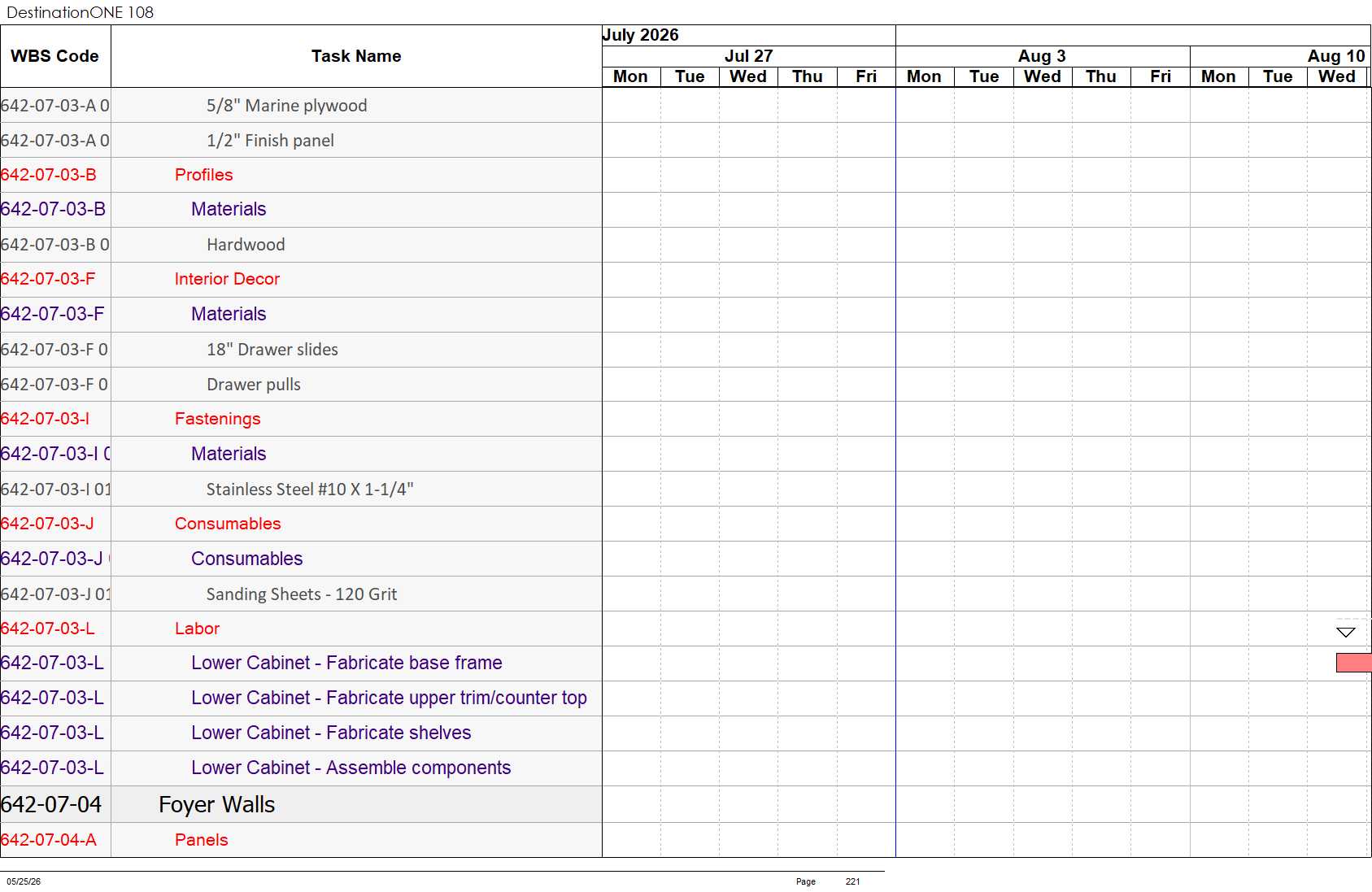Select Lower Cabinet - Fabricate upper trim/counter top
Screen dimensions: 1372x892
tap(389, 698)
